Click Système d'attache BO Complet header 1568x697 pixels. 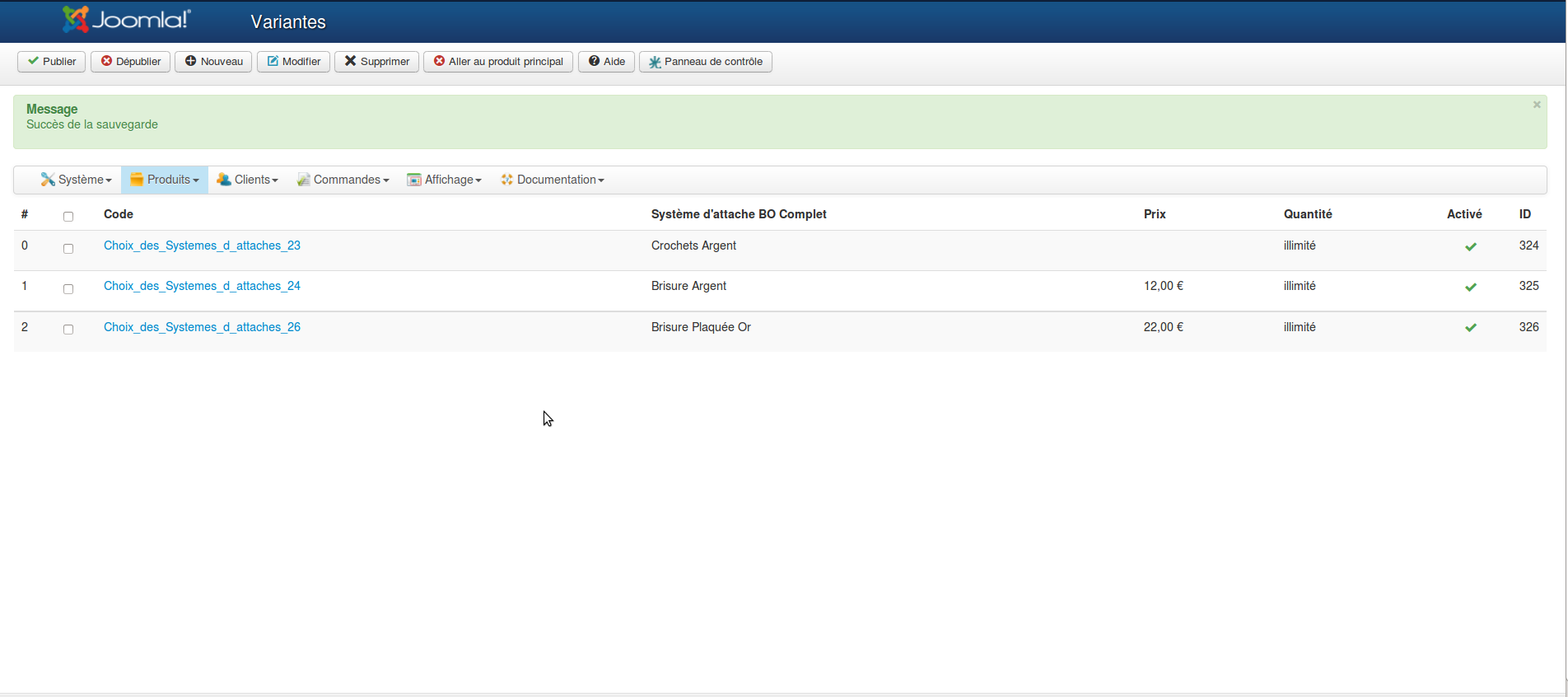(x=739, y=214)
